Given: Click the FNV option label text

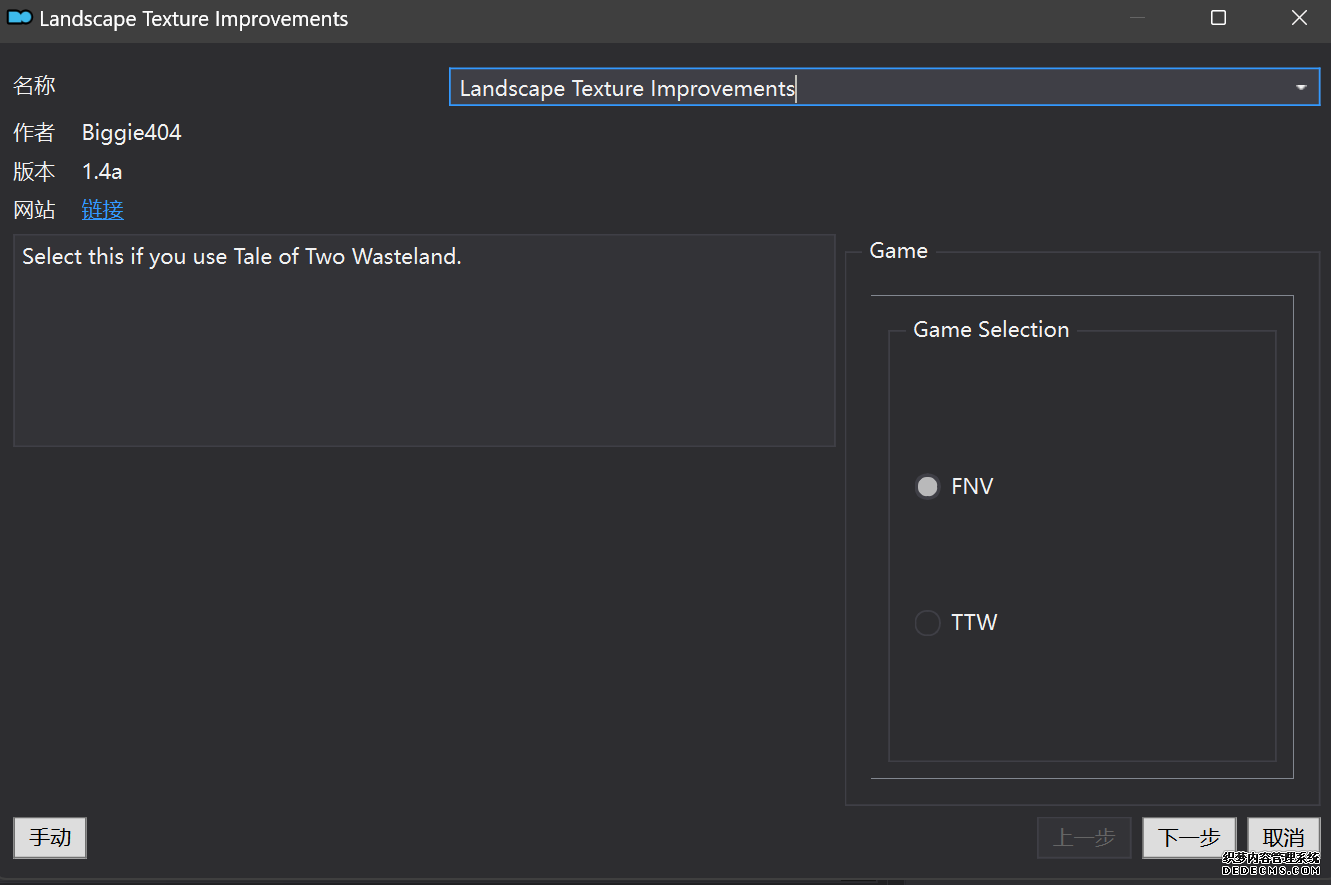Looking at the screenshot, I should coord(972,487).
